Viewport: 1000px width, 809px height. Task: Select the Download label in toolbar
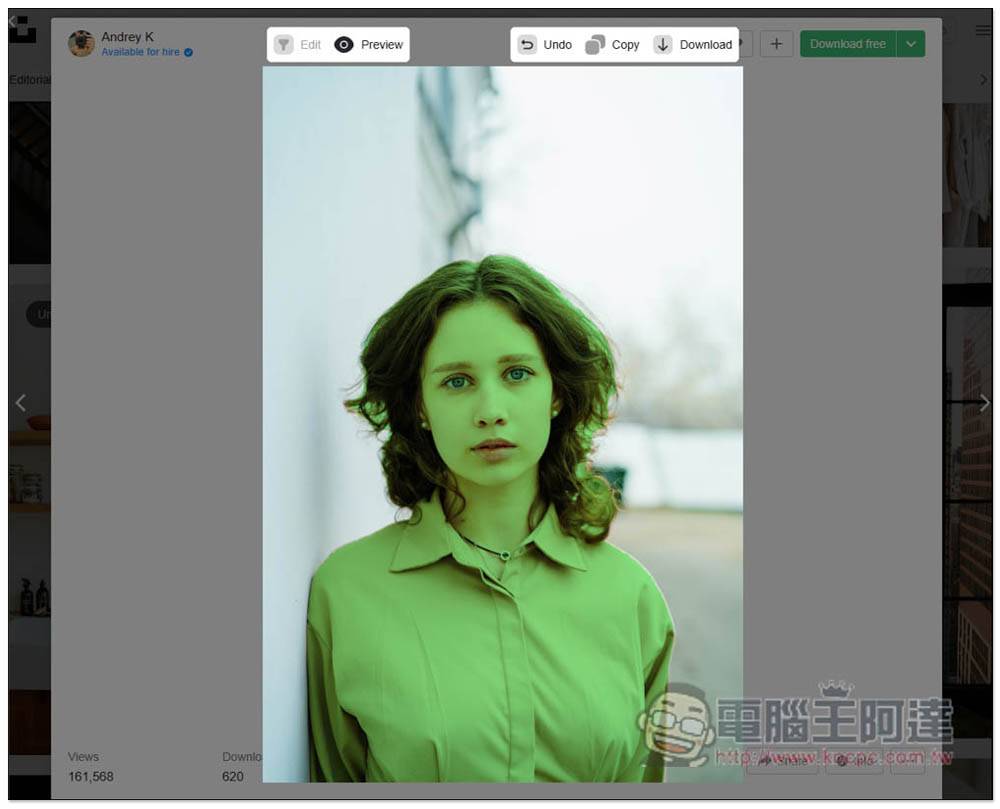pos(706,45)
